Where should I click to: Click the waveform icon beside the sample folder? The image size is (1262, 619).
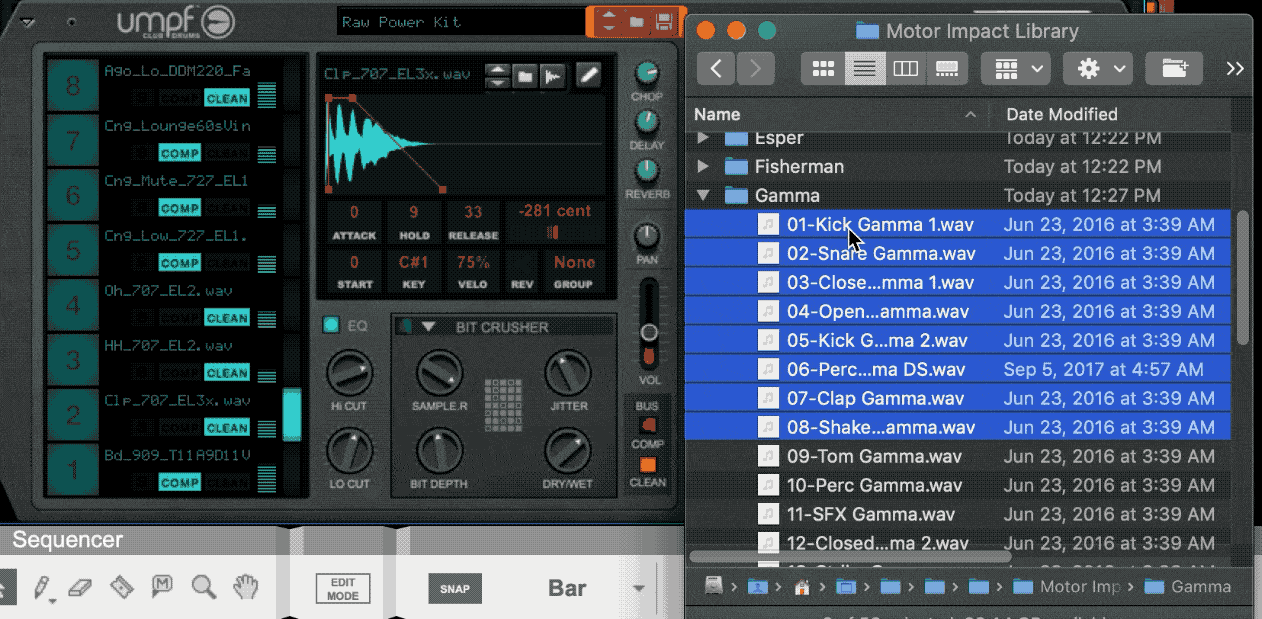click(x=551, y=75)
